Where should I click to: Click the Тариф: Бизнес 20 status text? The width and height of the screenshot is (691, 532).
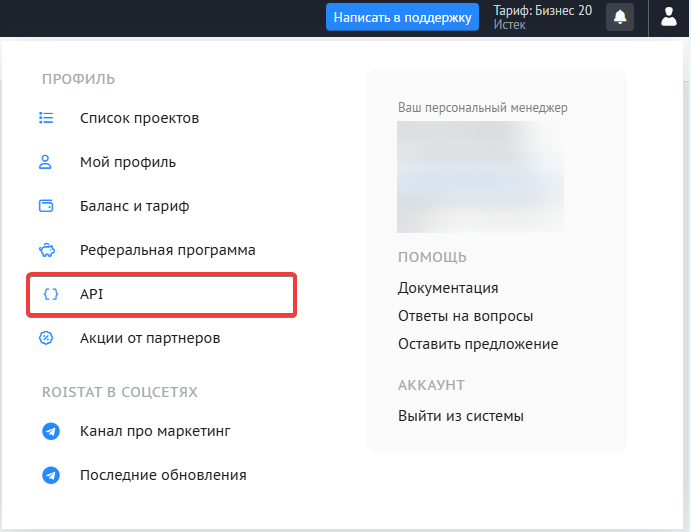point(542,11)
